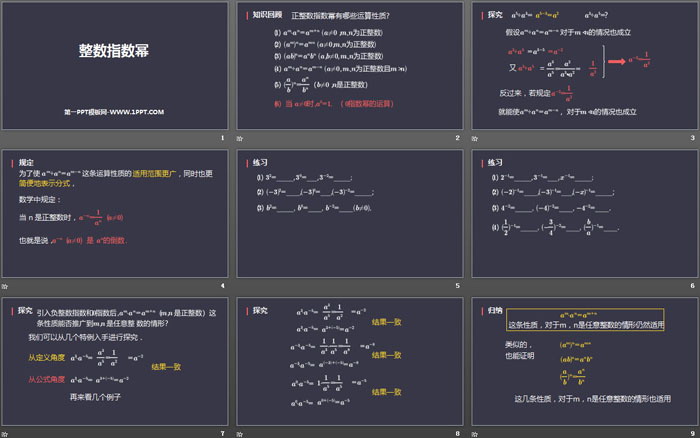This screenshot has width=700, height=438.
Task: Select slide 9 thumbnail 归纳
Action: click(585, 361)
